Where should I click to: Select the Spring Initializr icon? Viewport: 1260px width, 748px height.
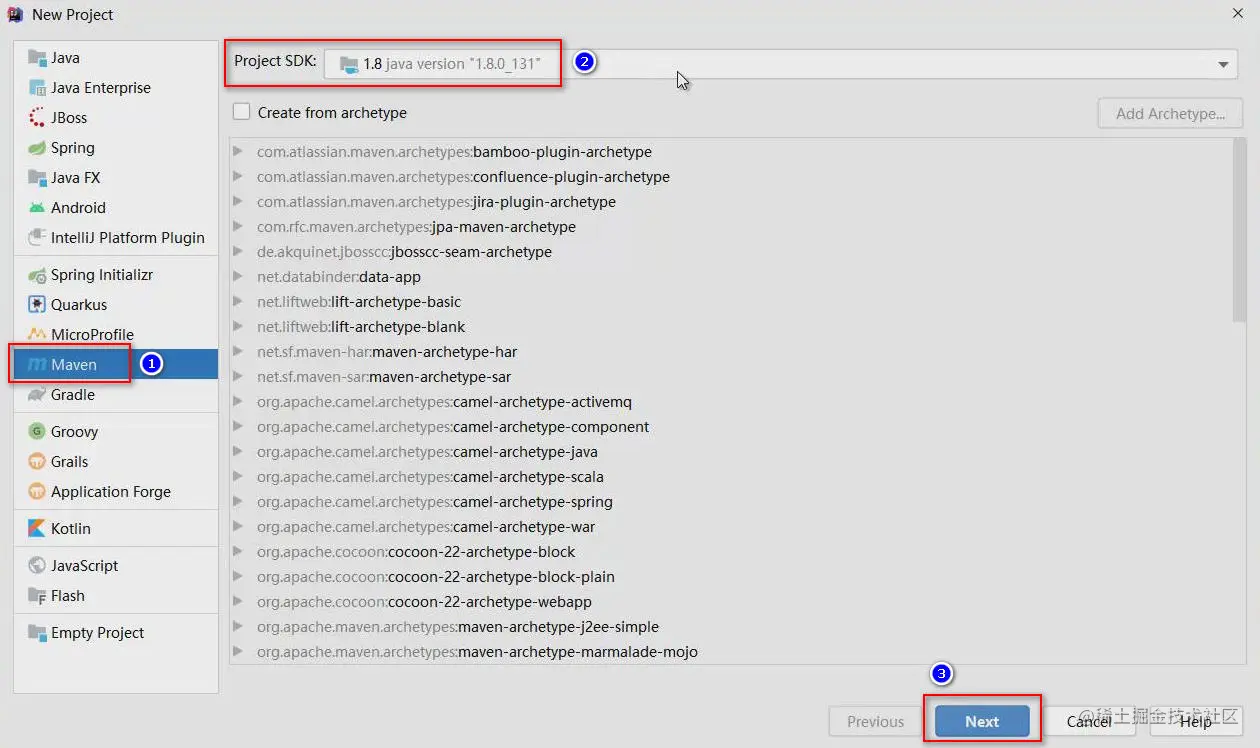pos(37,275)
